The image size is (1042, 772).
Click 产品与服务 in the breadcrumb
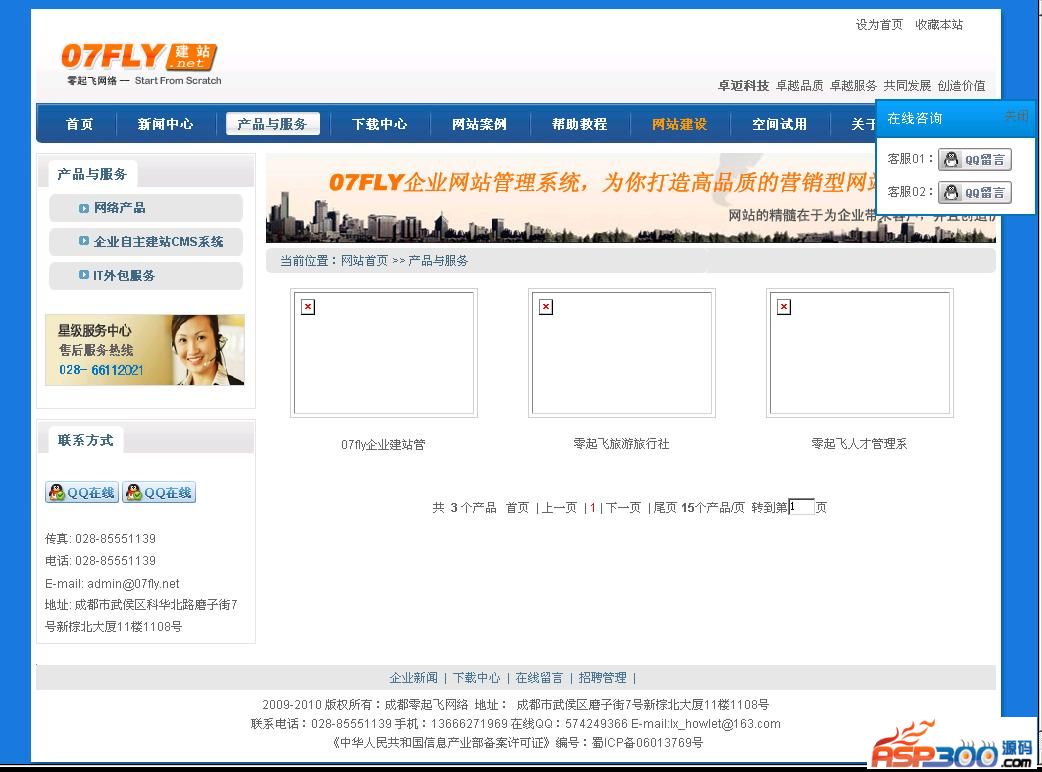point(439,261)
